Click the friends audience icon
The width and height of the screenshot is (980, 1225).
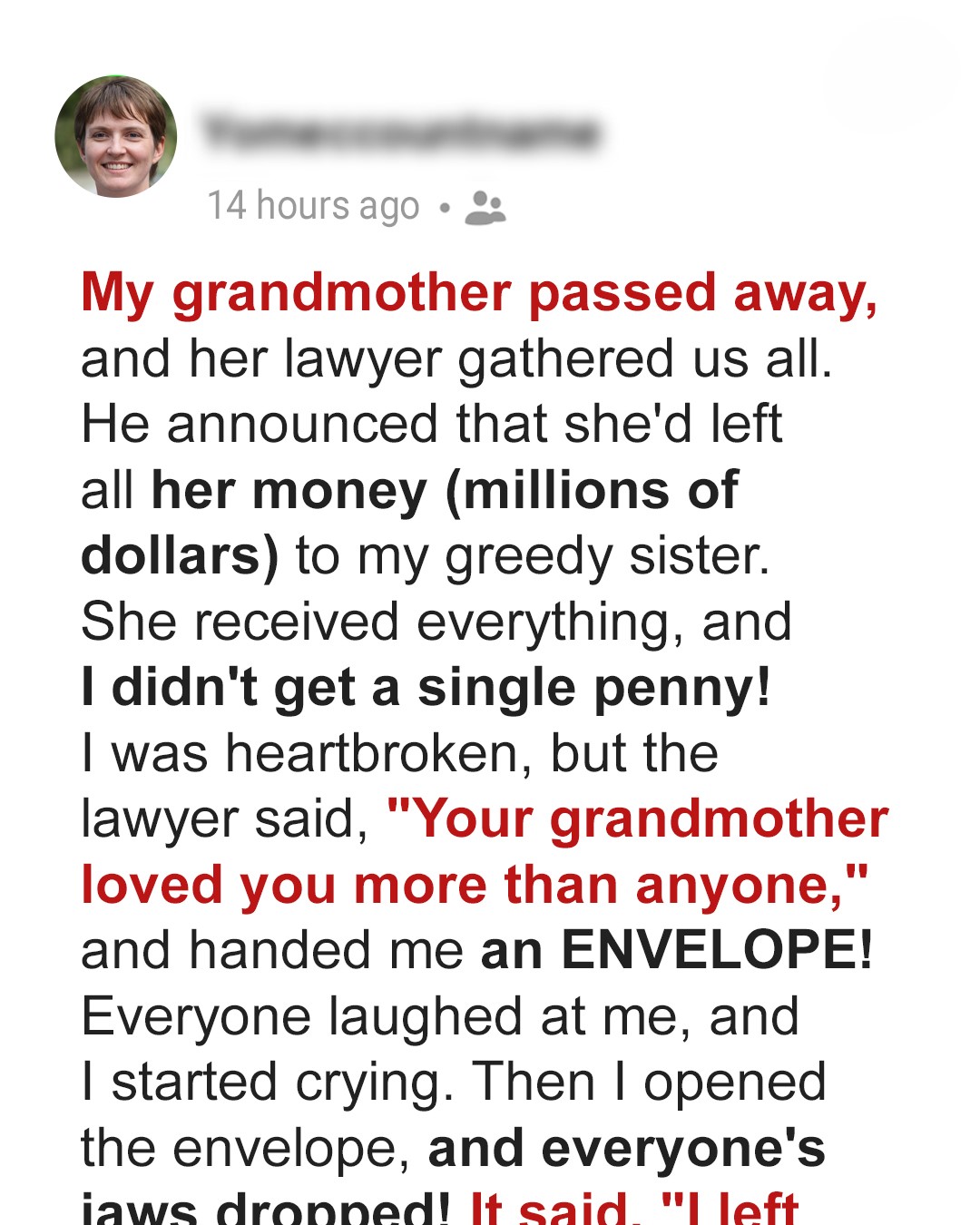click(x=485, y=208)
